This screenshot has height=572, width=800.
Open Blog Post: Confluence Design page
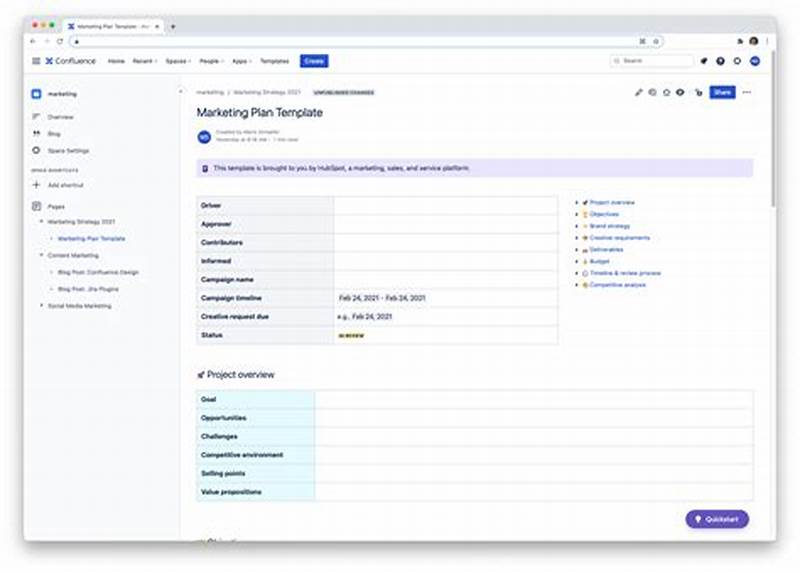point(98,272)
